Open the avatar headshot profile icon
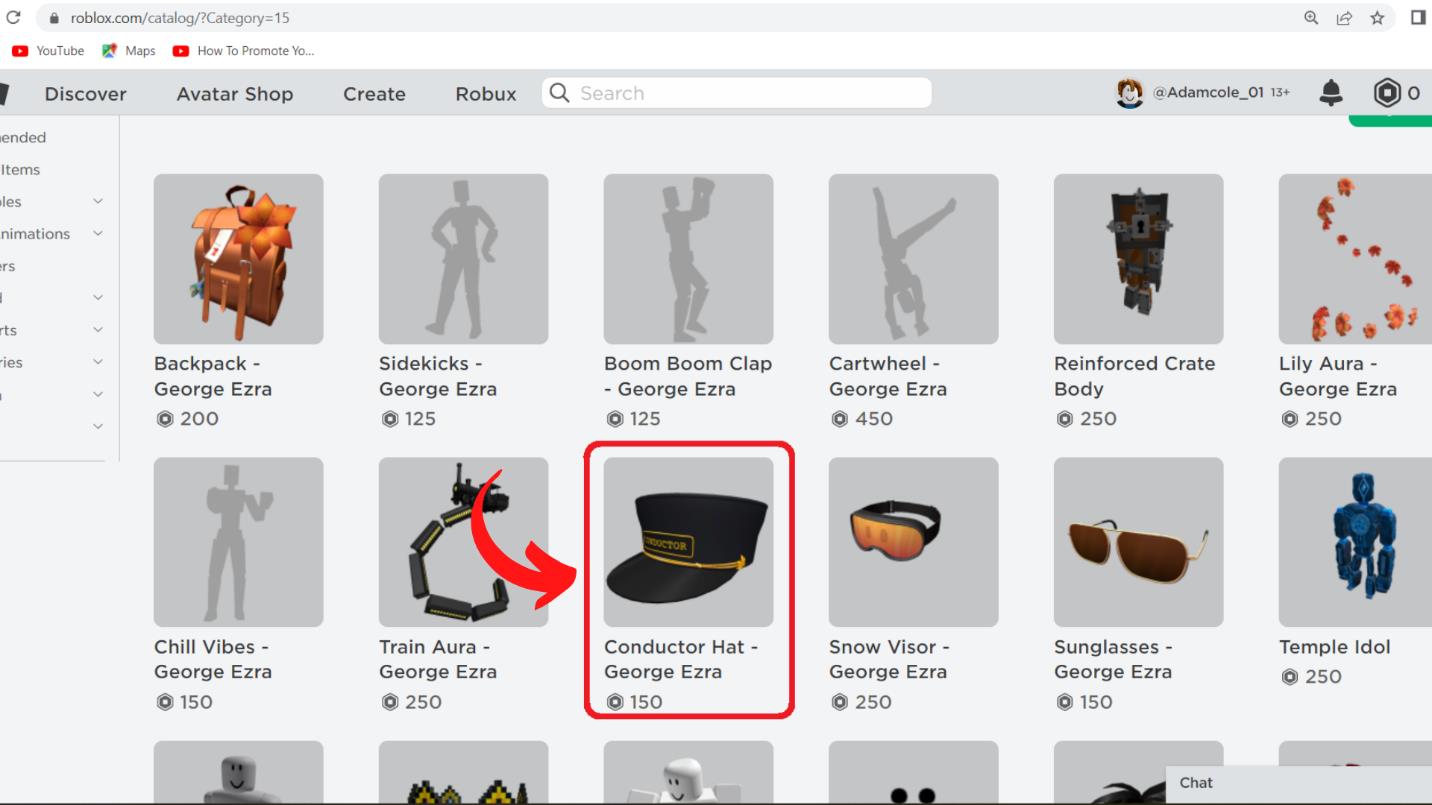The width and height of the screenshot is (1432, 805). (1130, 93)
